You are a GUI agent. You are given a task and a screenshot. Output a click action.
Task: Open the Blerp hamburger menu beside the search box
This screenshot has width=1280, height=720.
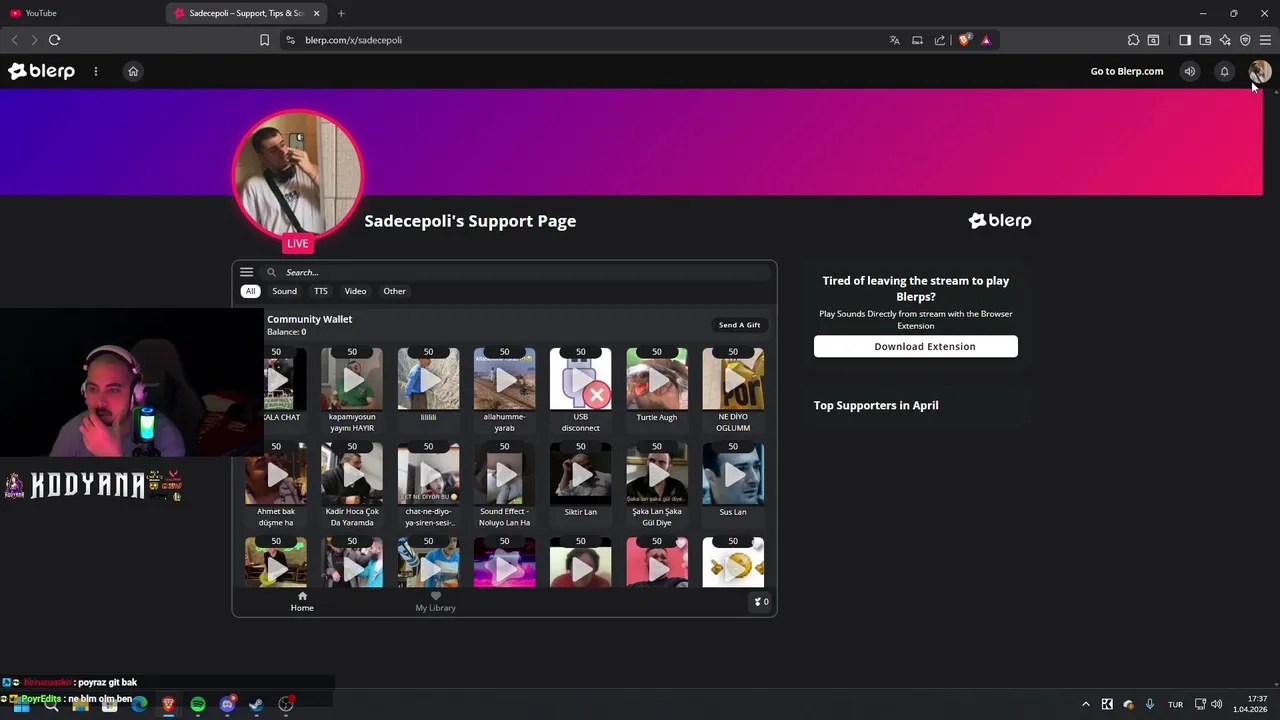(246, 272)
